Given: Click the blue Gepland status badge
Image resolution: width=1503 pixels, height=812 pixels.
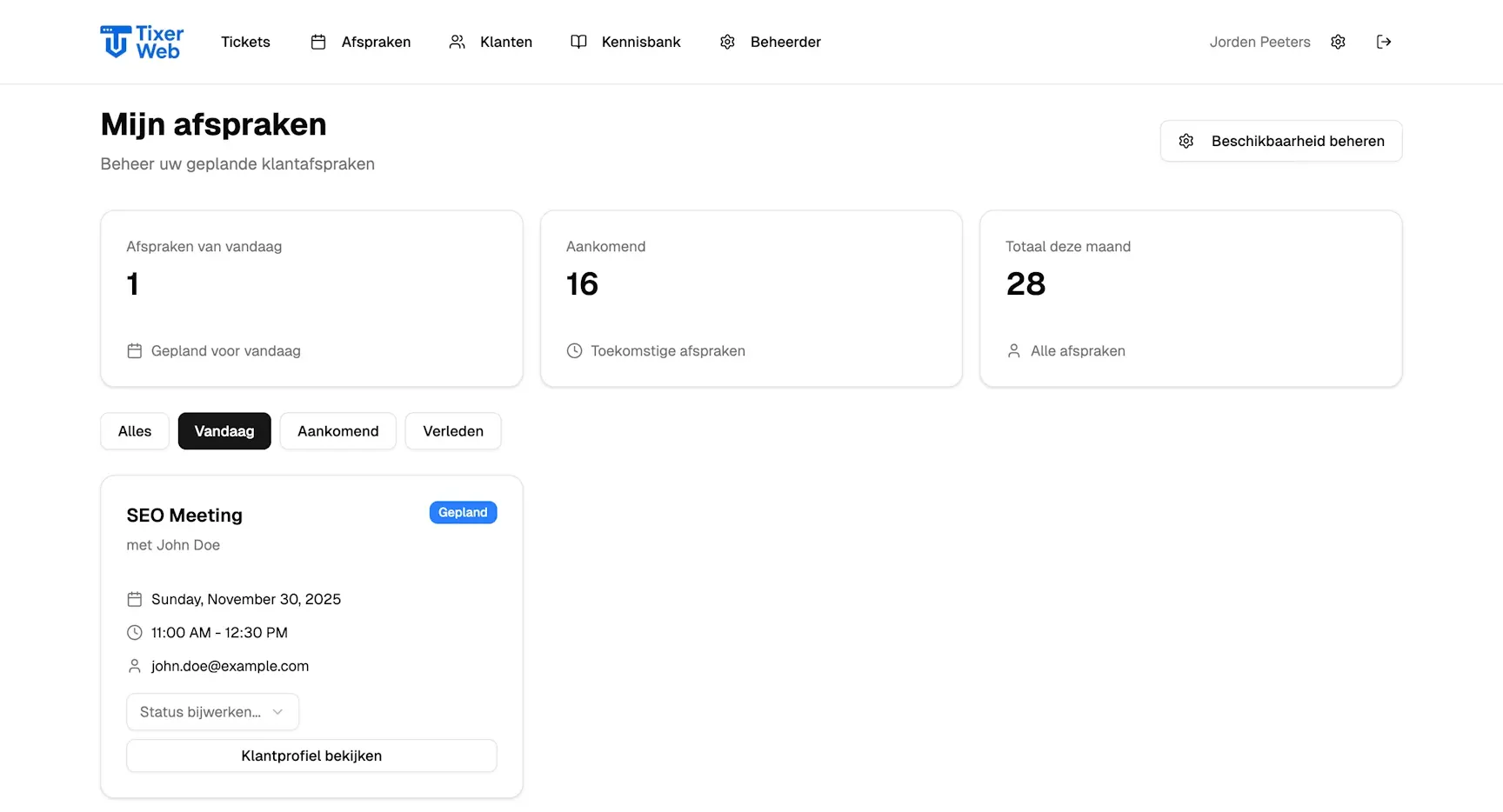Looking at the screenshot, I should (x=463, y=513).
